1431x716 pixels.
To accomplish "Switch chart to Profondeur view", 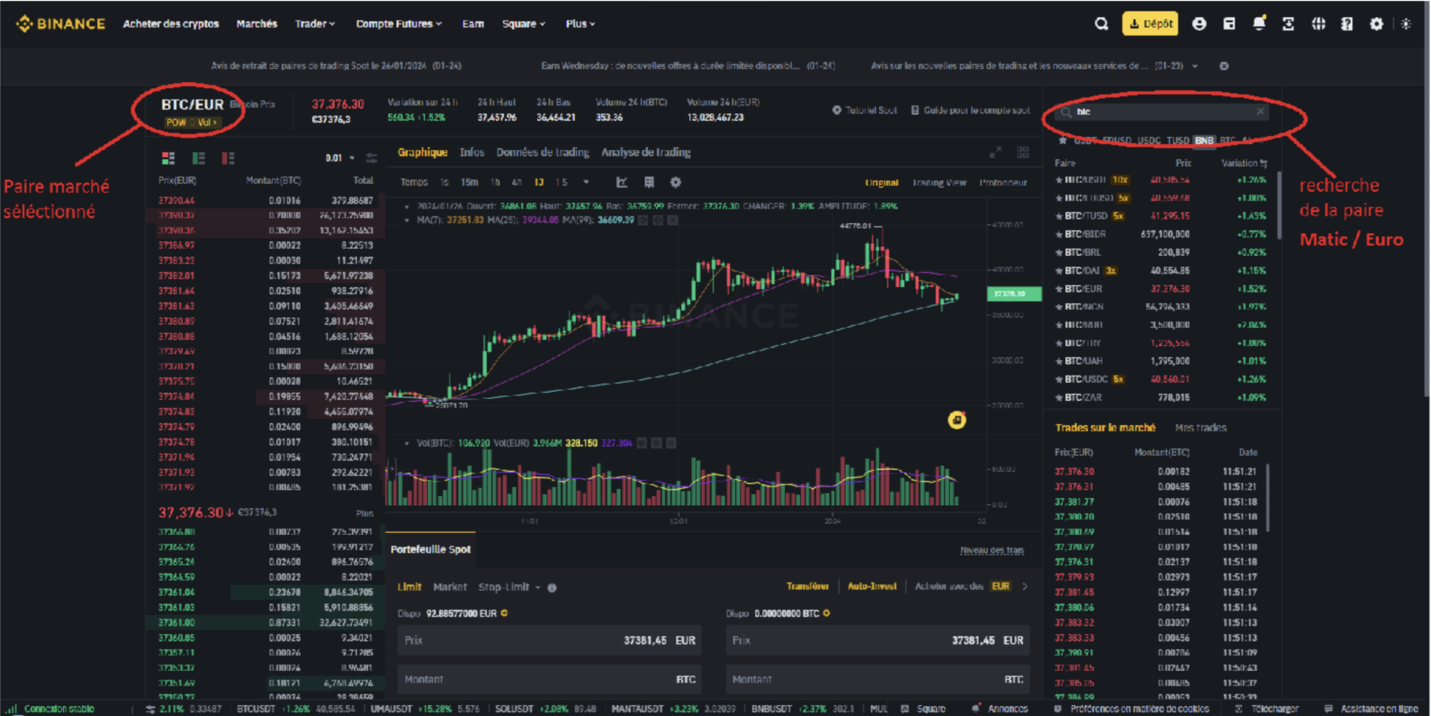I will point(1003,183).
